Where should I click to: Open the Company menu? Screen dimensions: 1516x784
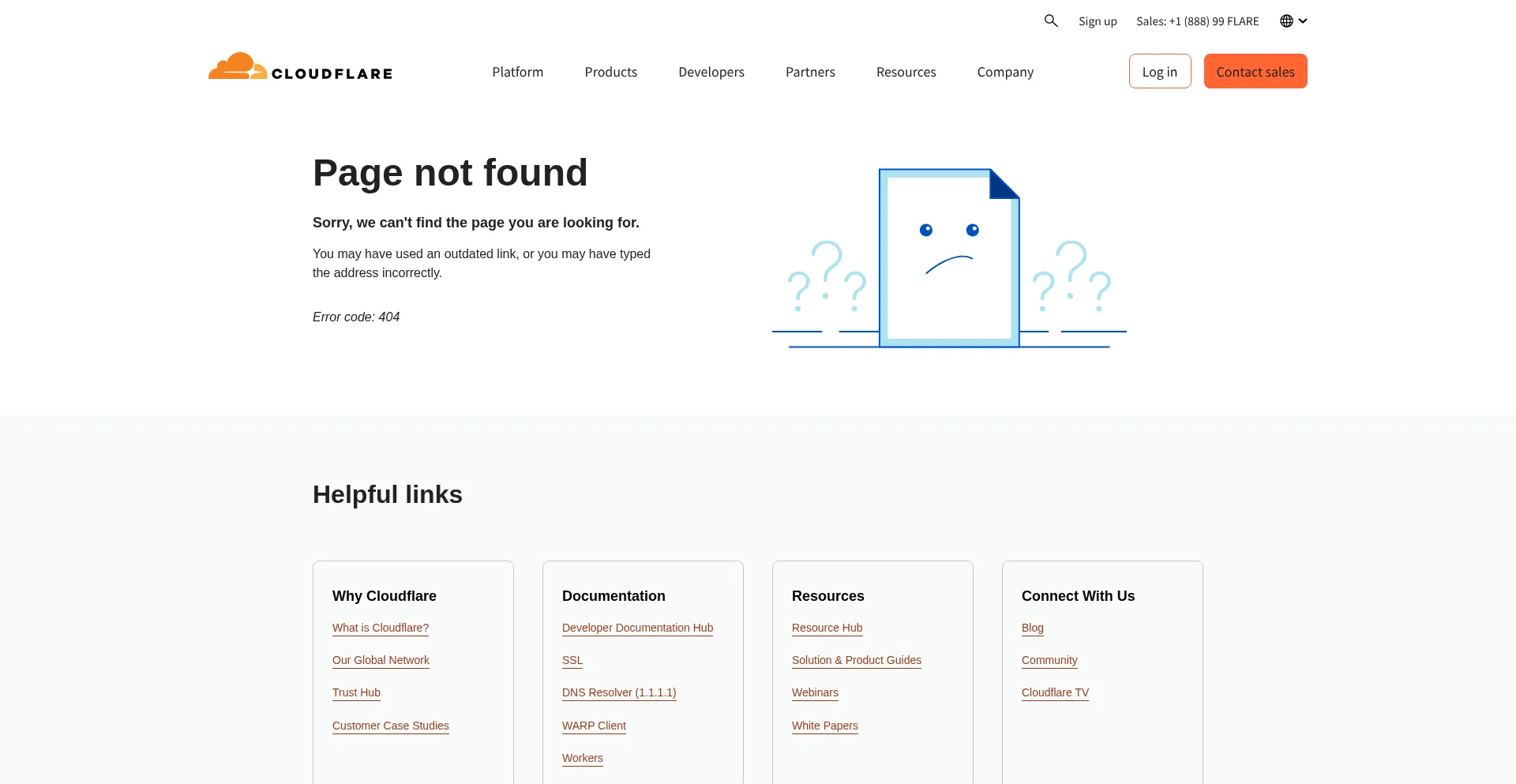1005,72
